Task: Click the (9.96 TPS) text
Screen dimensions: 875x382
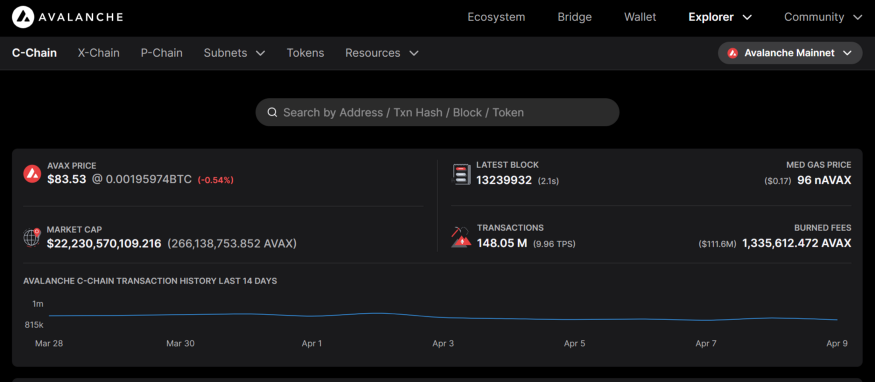Action: pyautogui.click(x=554, y=244)
